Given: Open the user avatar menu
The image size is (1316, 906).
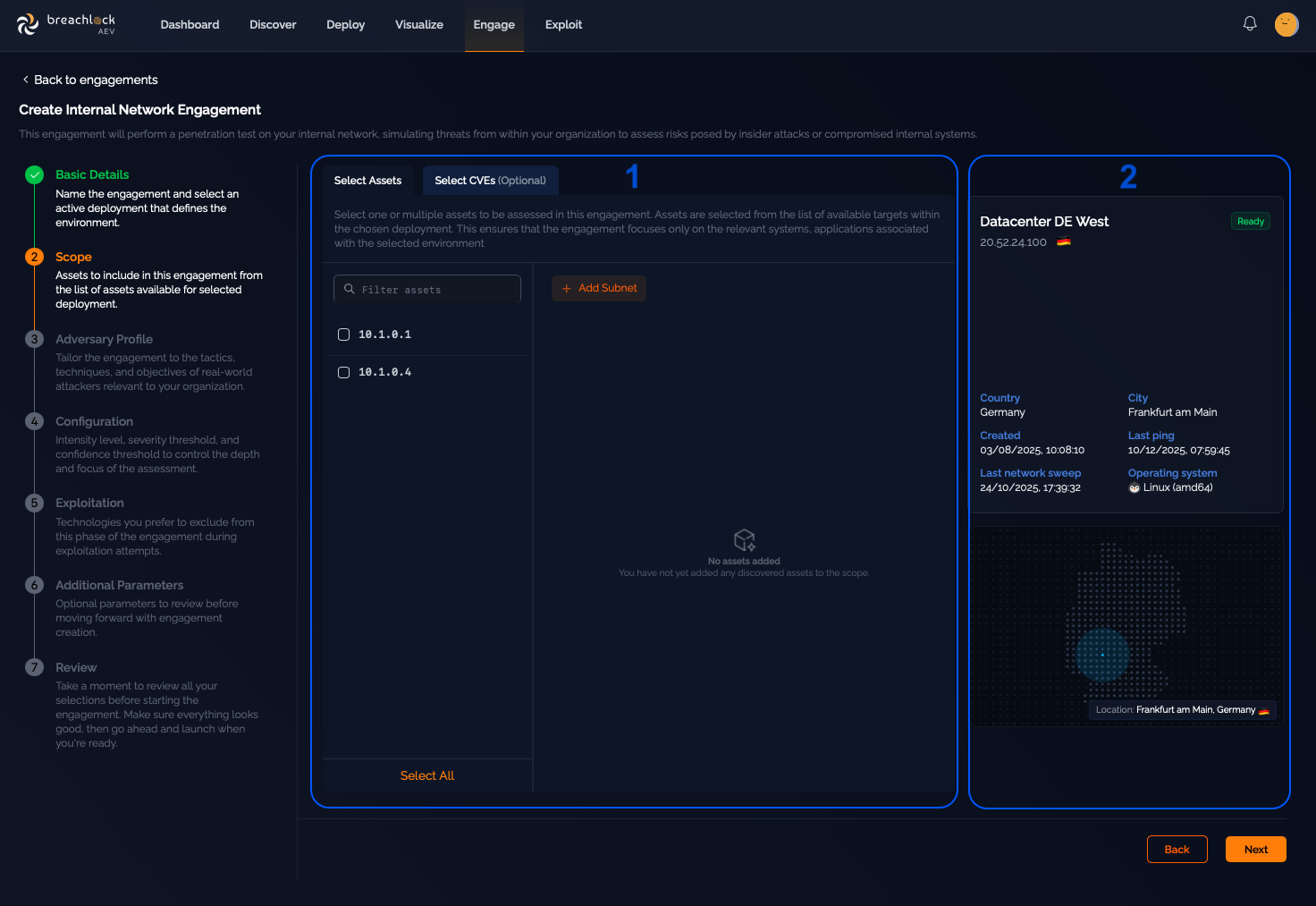Looking at the screenshot, I should point(1286,24).
